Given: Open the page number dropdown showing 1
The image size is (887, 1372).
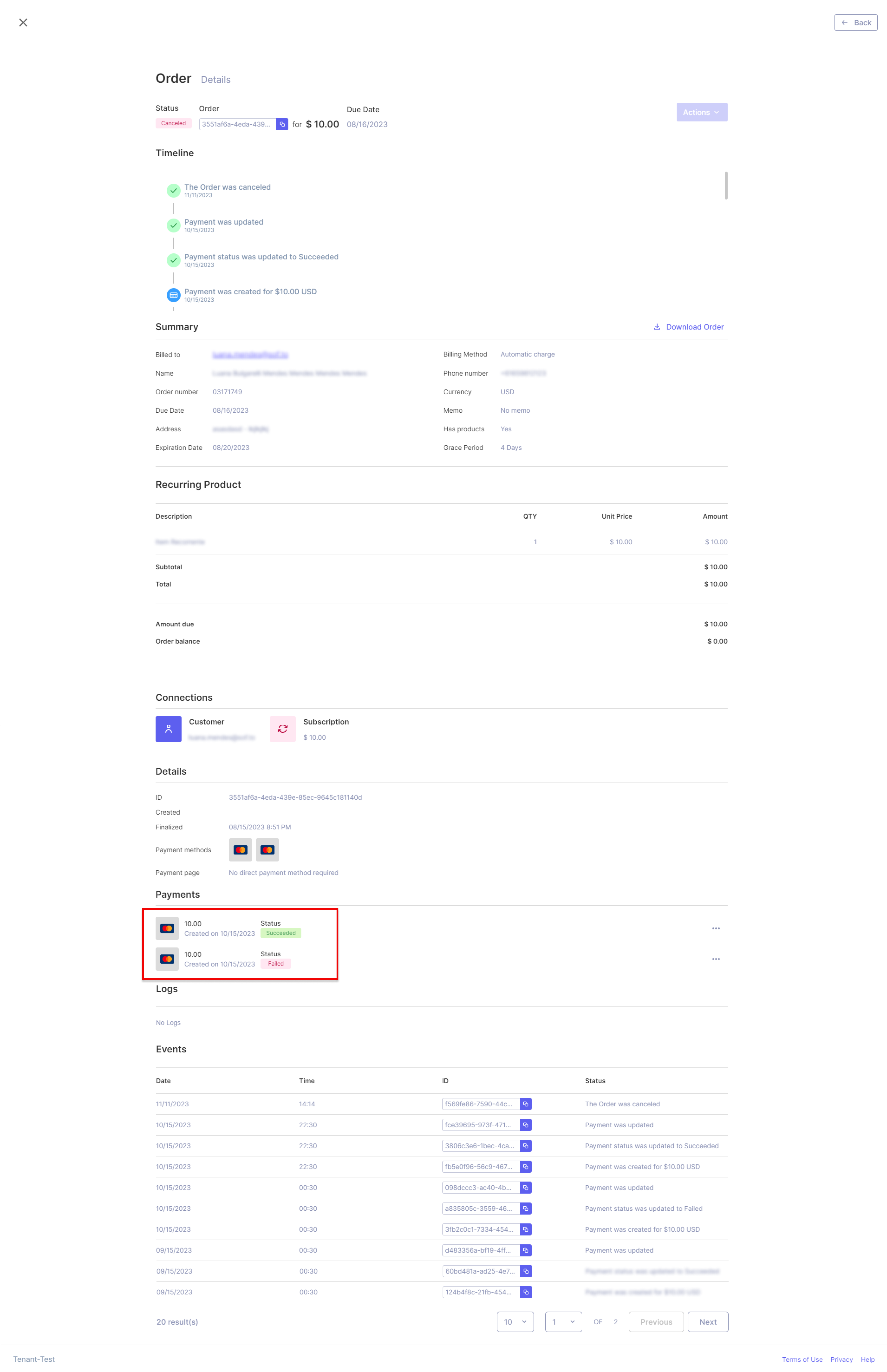Looking at the screenshot, I should (x=563, y=1322).
